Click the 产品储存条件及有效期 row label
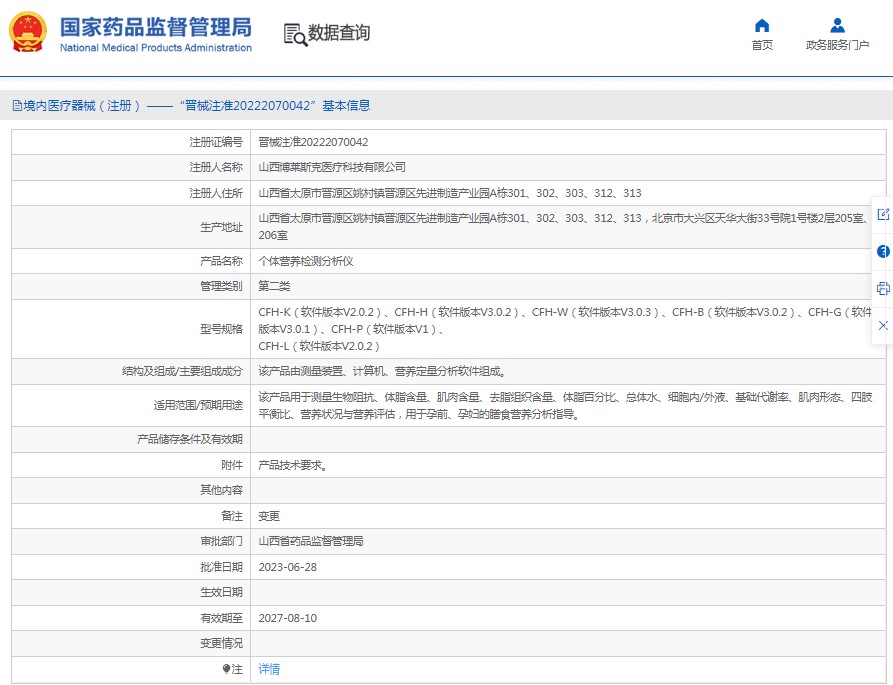The height and width of the screenshot is (685, 893). [x=190, y=439]
